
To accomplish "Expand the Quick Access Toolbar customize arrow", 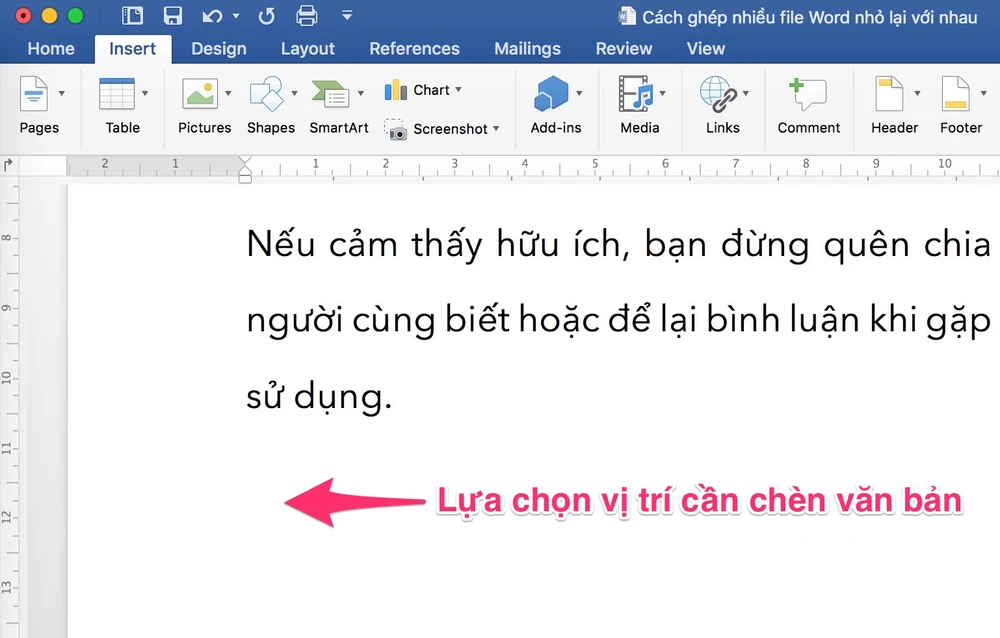I will coord(347,16).
